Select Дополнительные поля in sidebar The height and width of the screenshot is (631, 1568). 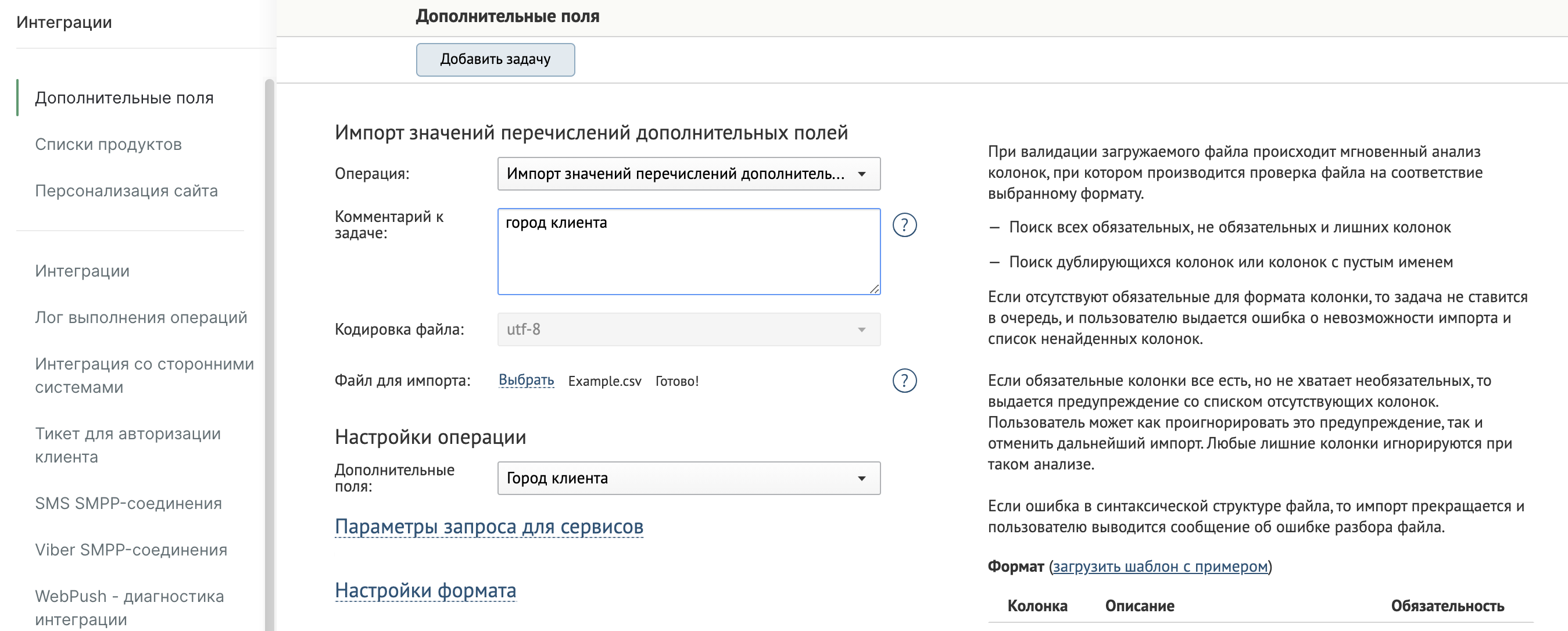[124, 98]
